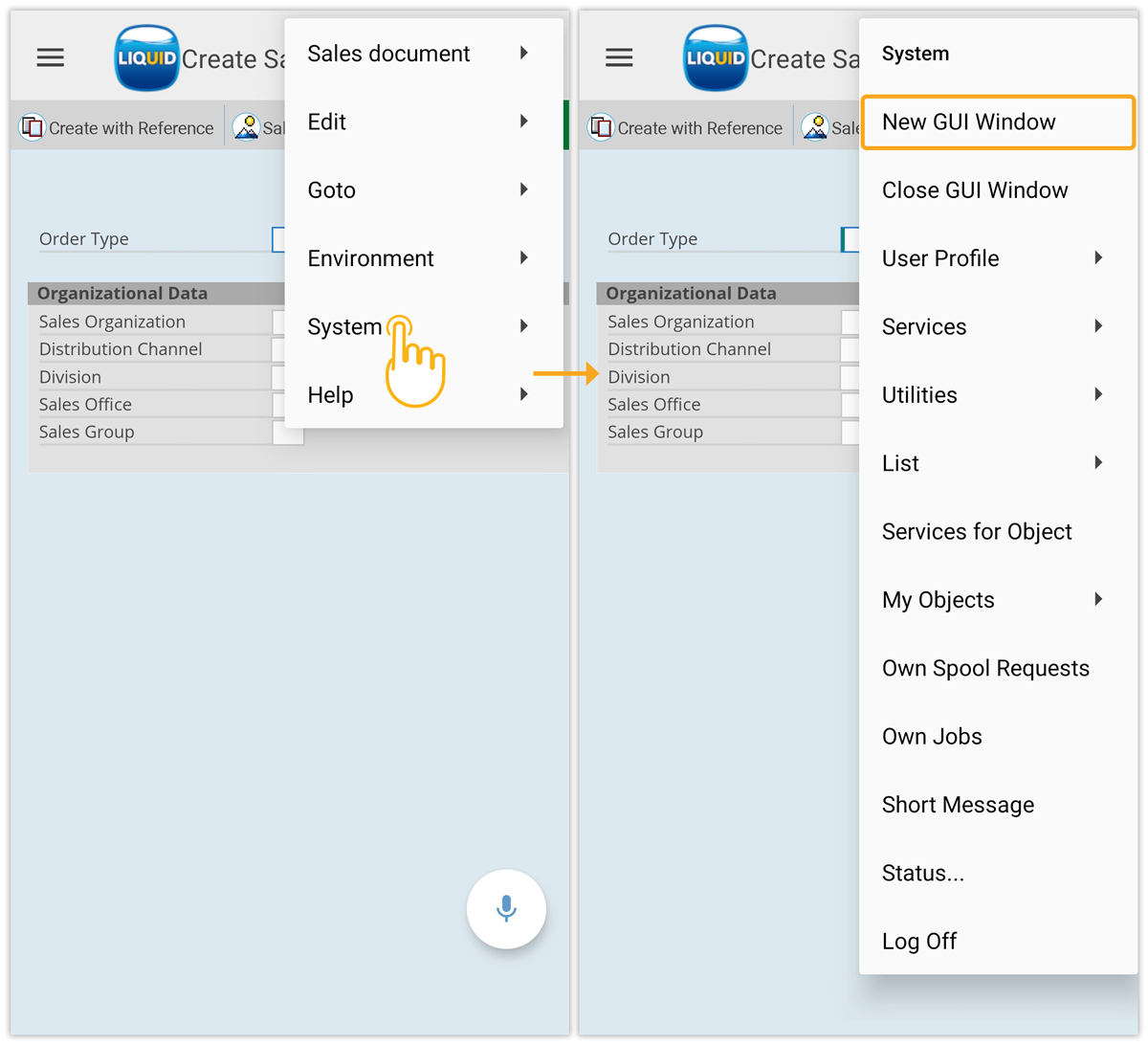
Task: Open the Edit submenu
Action: (424, 122)
